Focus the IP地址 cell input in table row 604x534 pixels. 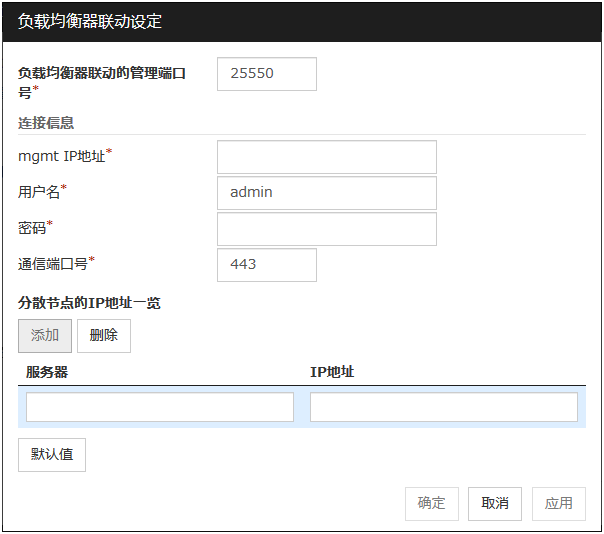pyautogui.click(x=443, y=407)
